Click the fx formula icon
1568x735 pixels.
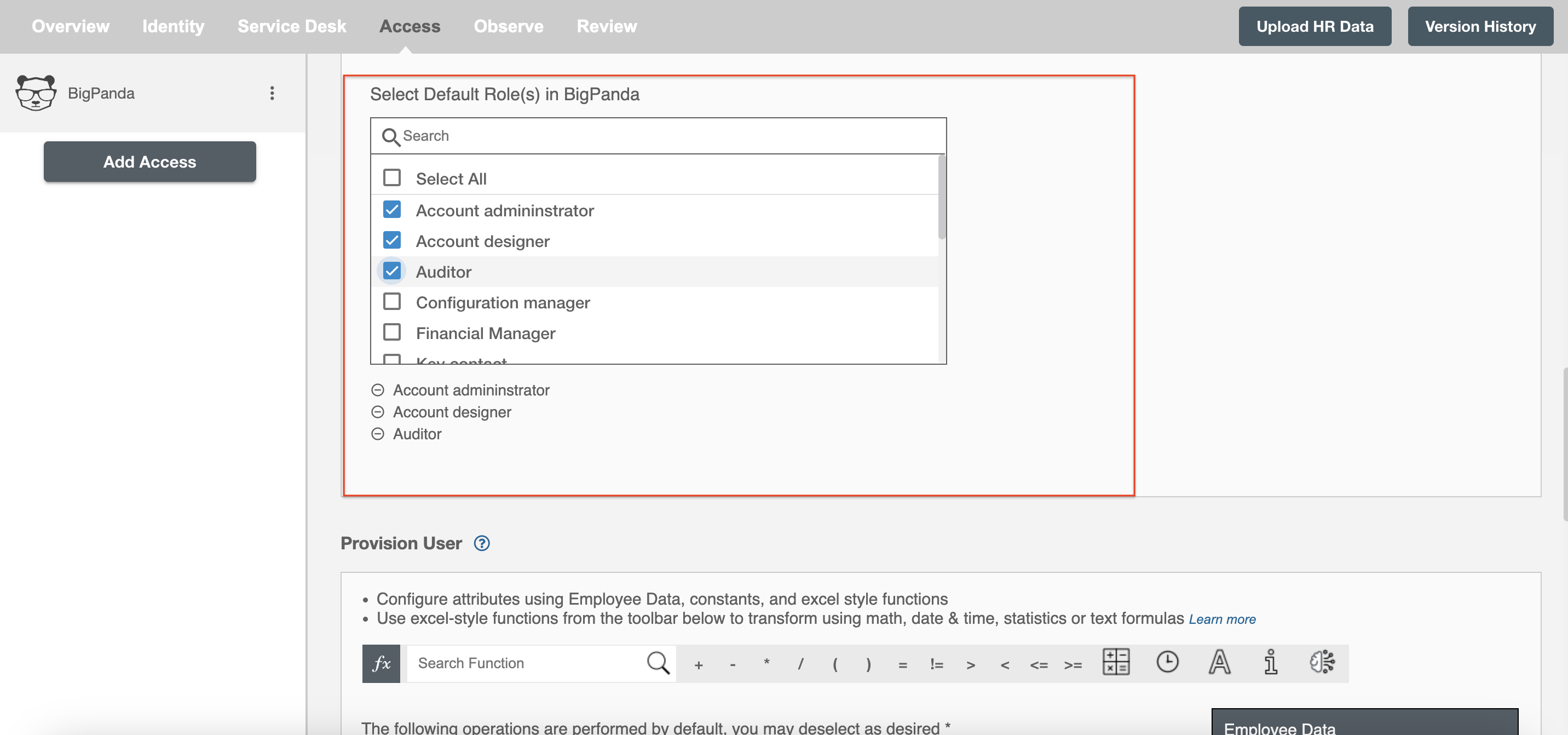[x=381, y=662]
